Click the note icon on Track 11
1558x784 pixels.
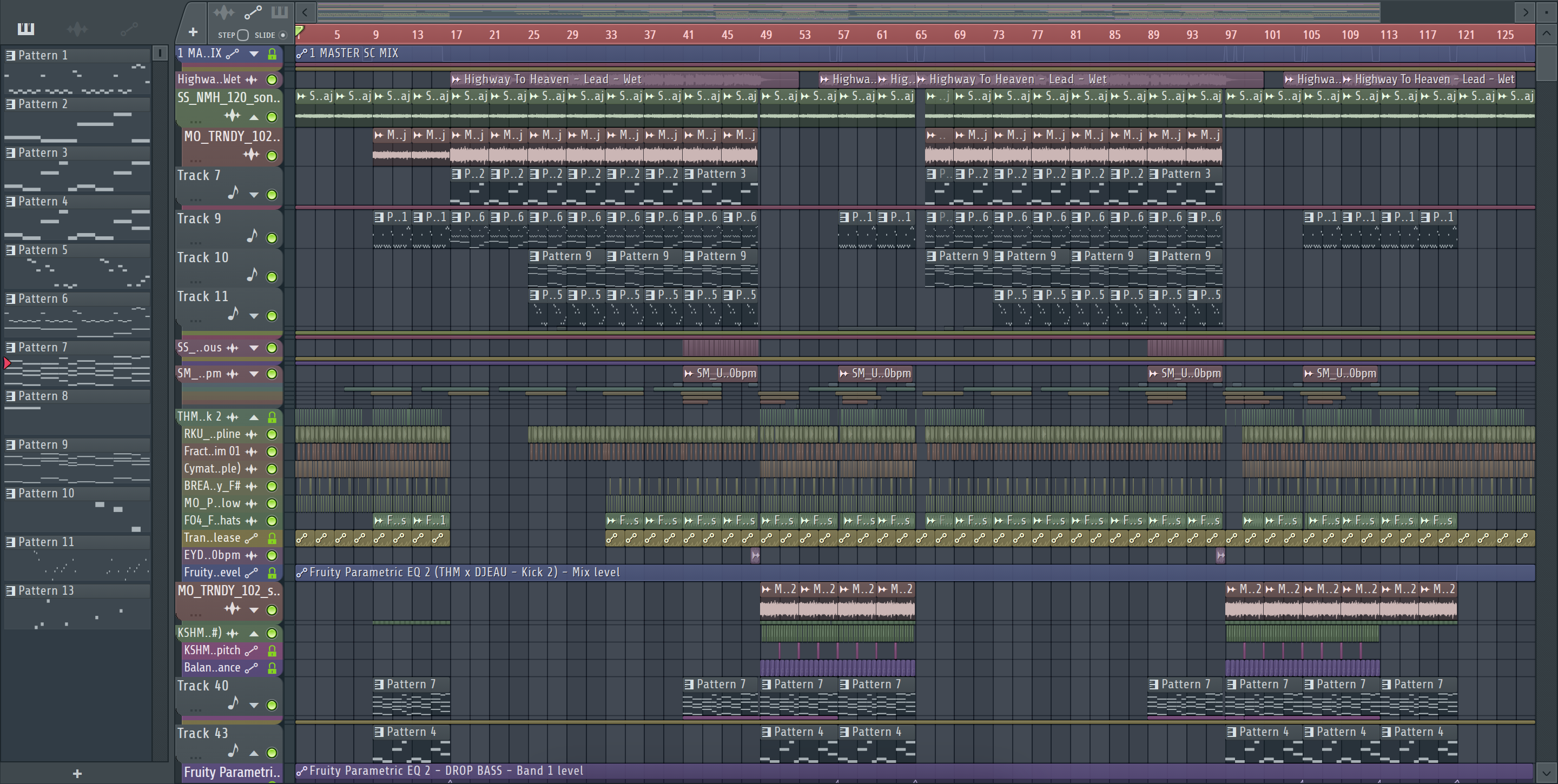coord(233,314)
